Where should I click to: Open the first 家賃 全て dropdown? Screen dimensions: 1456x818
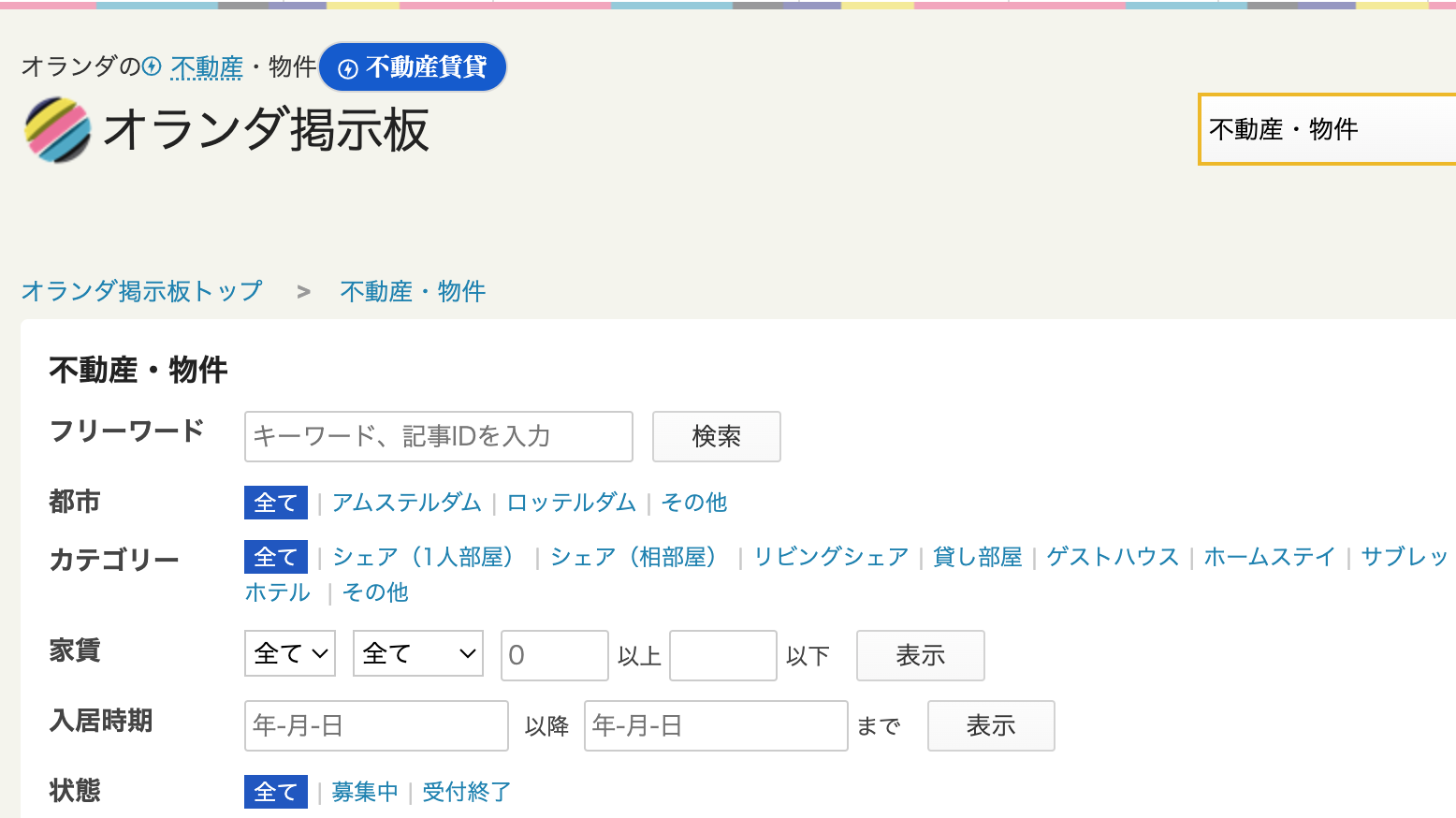tap(290, 653)
